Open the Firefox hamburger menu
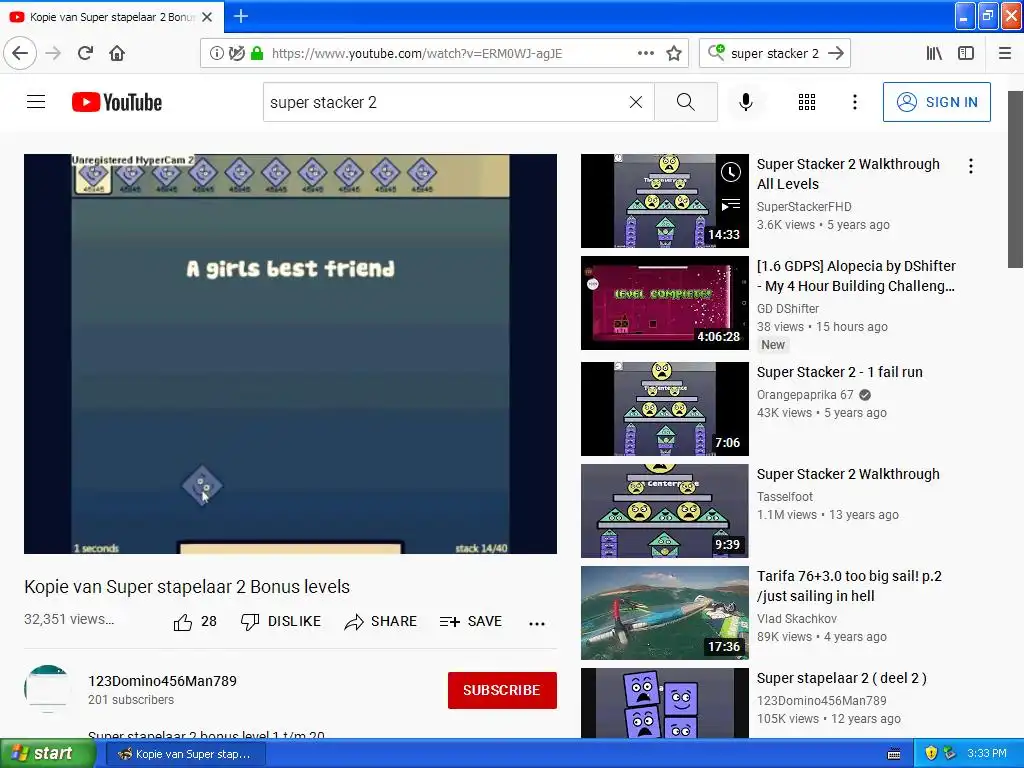This screenshot has height=768, width=1024. [x=1004, y=54]
